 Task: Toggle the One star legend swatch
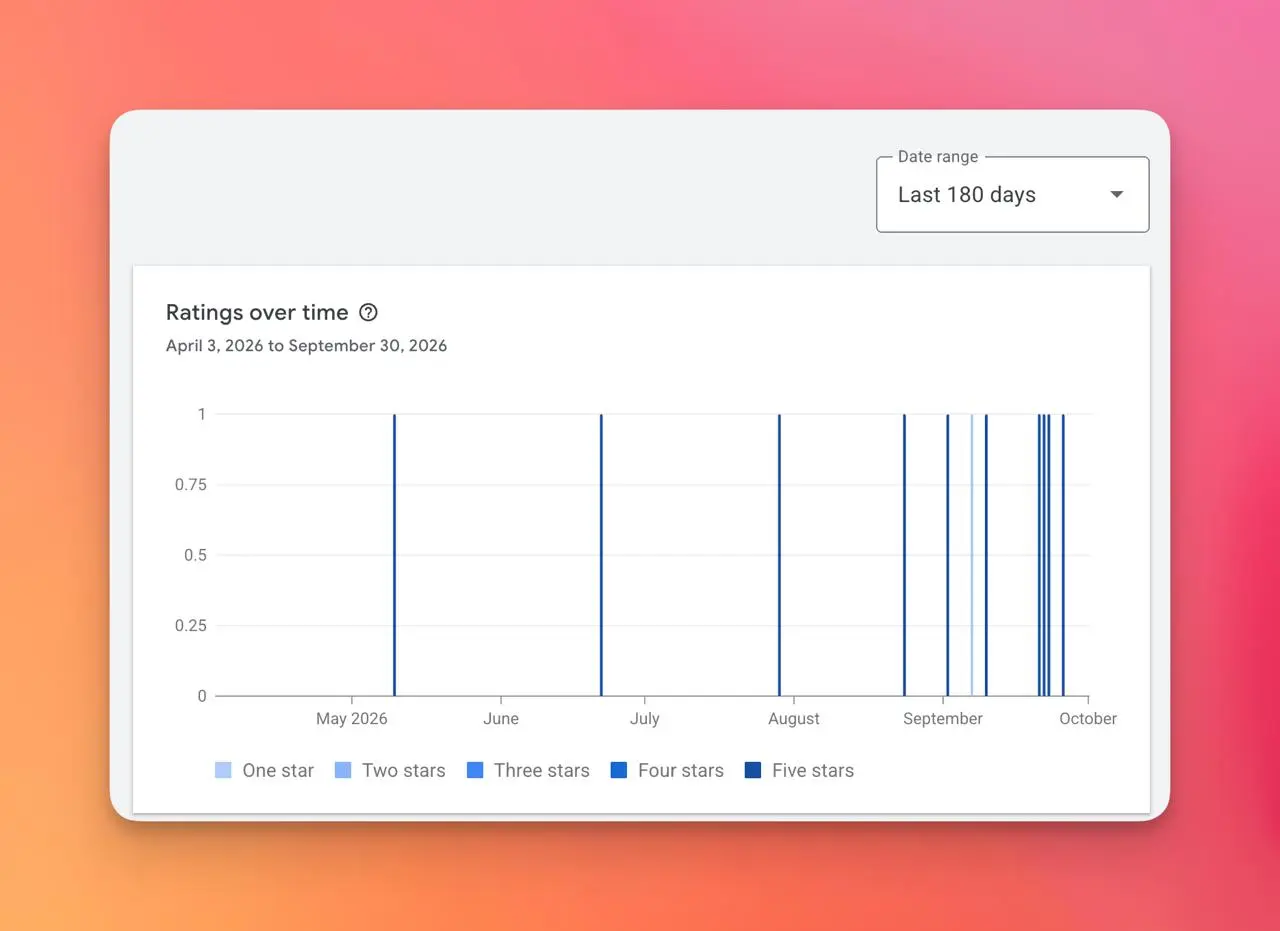pyautogui.click(x=223, y=770)
